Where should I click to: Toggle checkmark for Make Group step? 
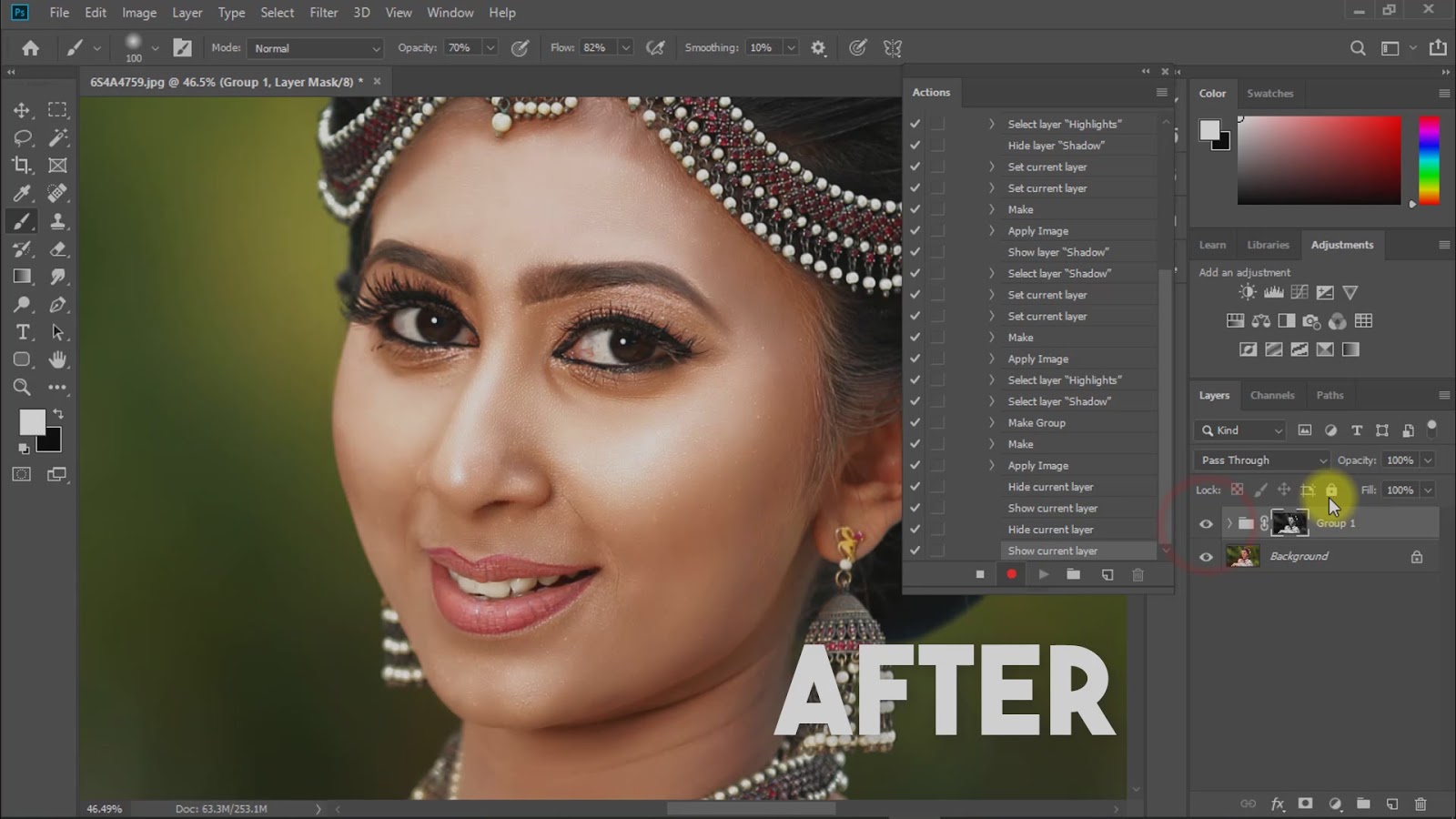915,423
